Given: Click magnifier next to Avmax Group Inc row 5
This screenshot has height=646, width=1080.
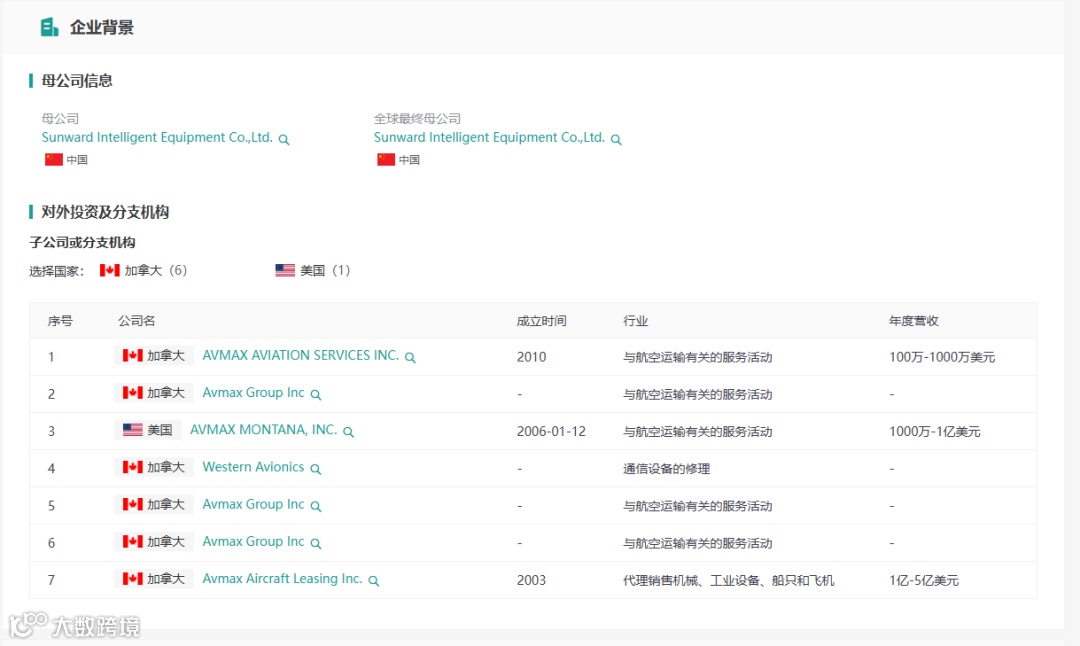Looking at the screenshot, I should coord(315,506).
